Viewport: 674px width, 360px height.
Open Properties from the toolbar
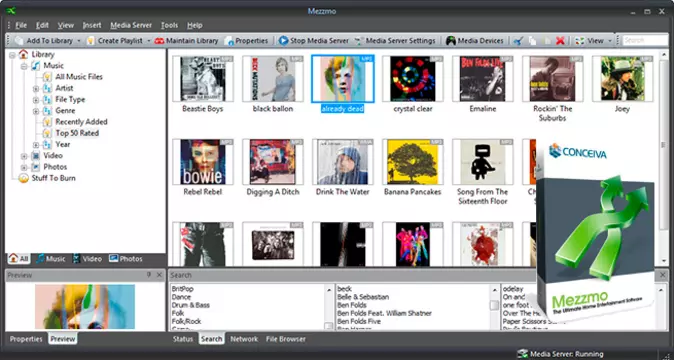[x=247, y=41]
